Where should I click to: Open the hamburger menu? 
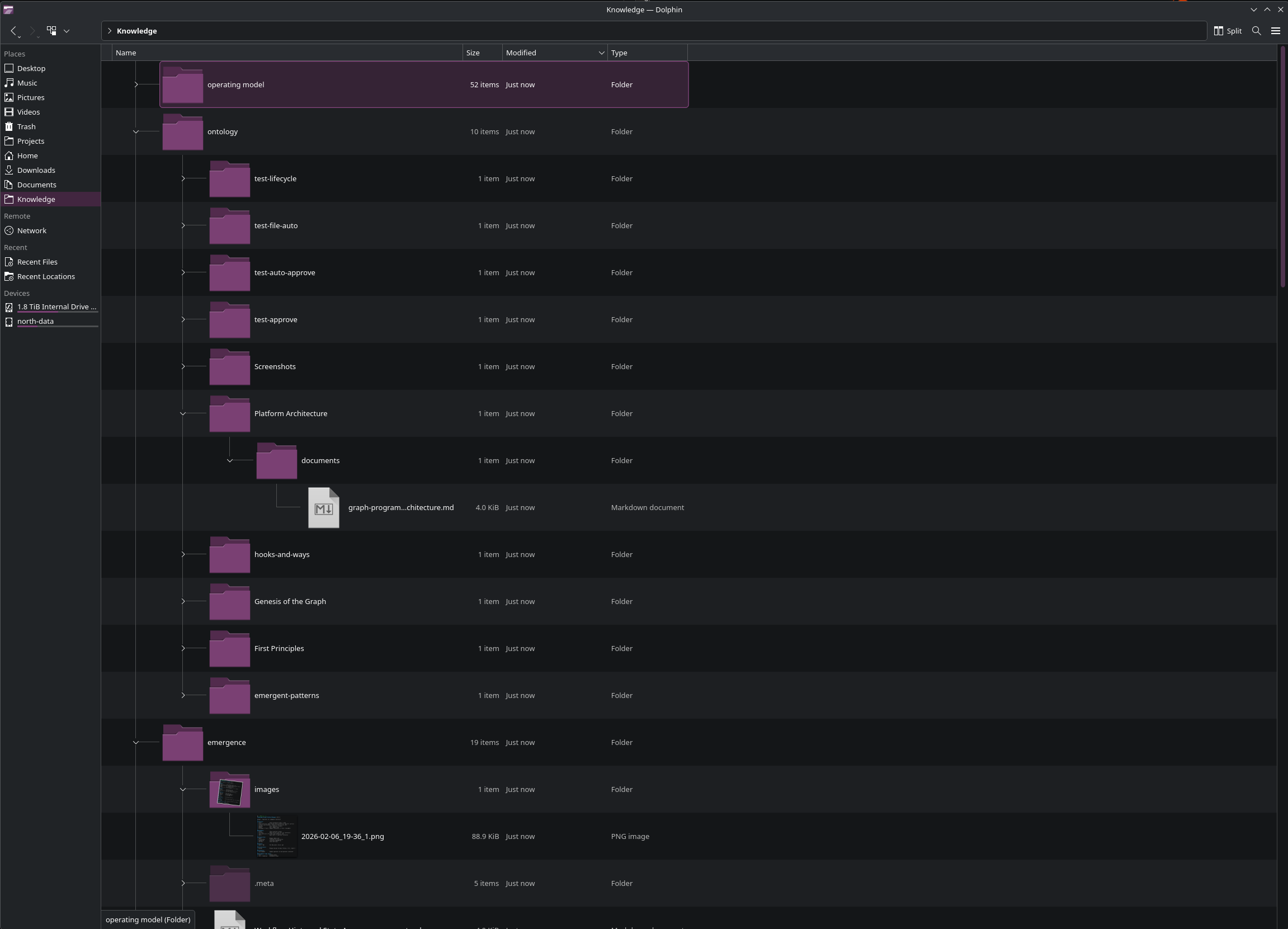point(1276,31)
